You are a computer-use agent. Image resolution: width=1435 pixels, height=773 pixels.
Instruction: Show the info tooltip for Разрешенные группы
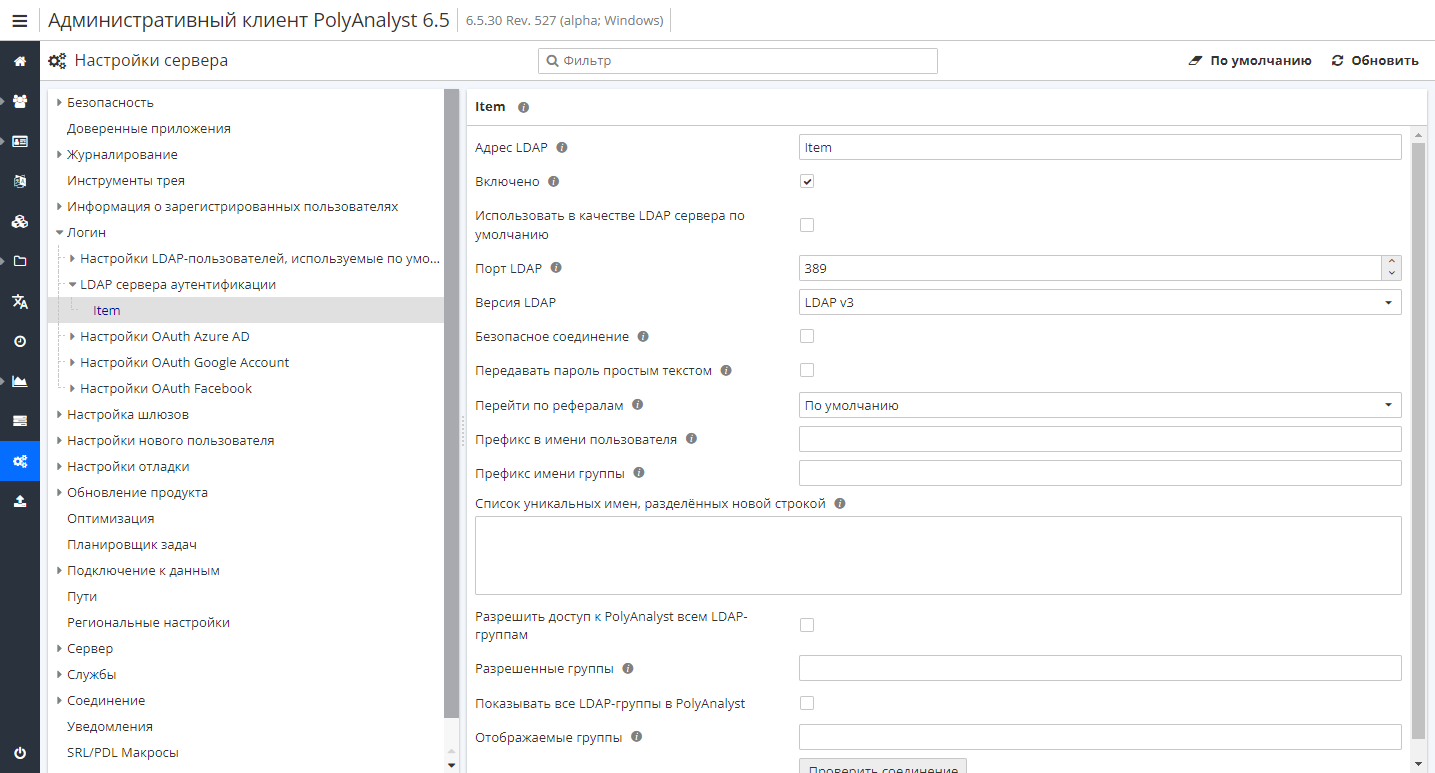point(627,669)
